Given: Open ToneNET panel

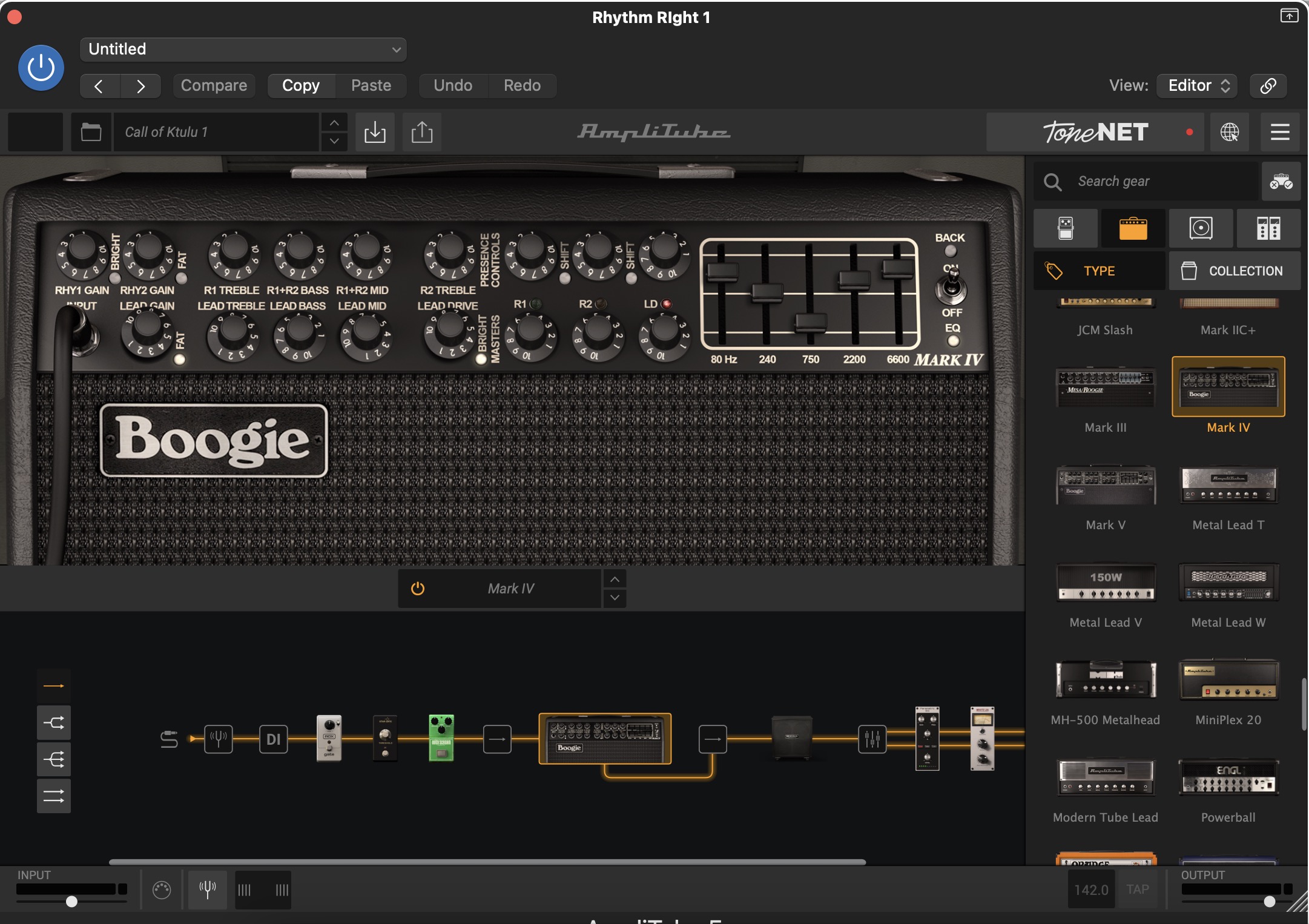Looking at the screenshot, I should pyautogui.click(x=1095, y=132).
